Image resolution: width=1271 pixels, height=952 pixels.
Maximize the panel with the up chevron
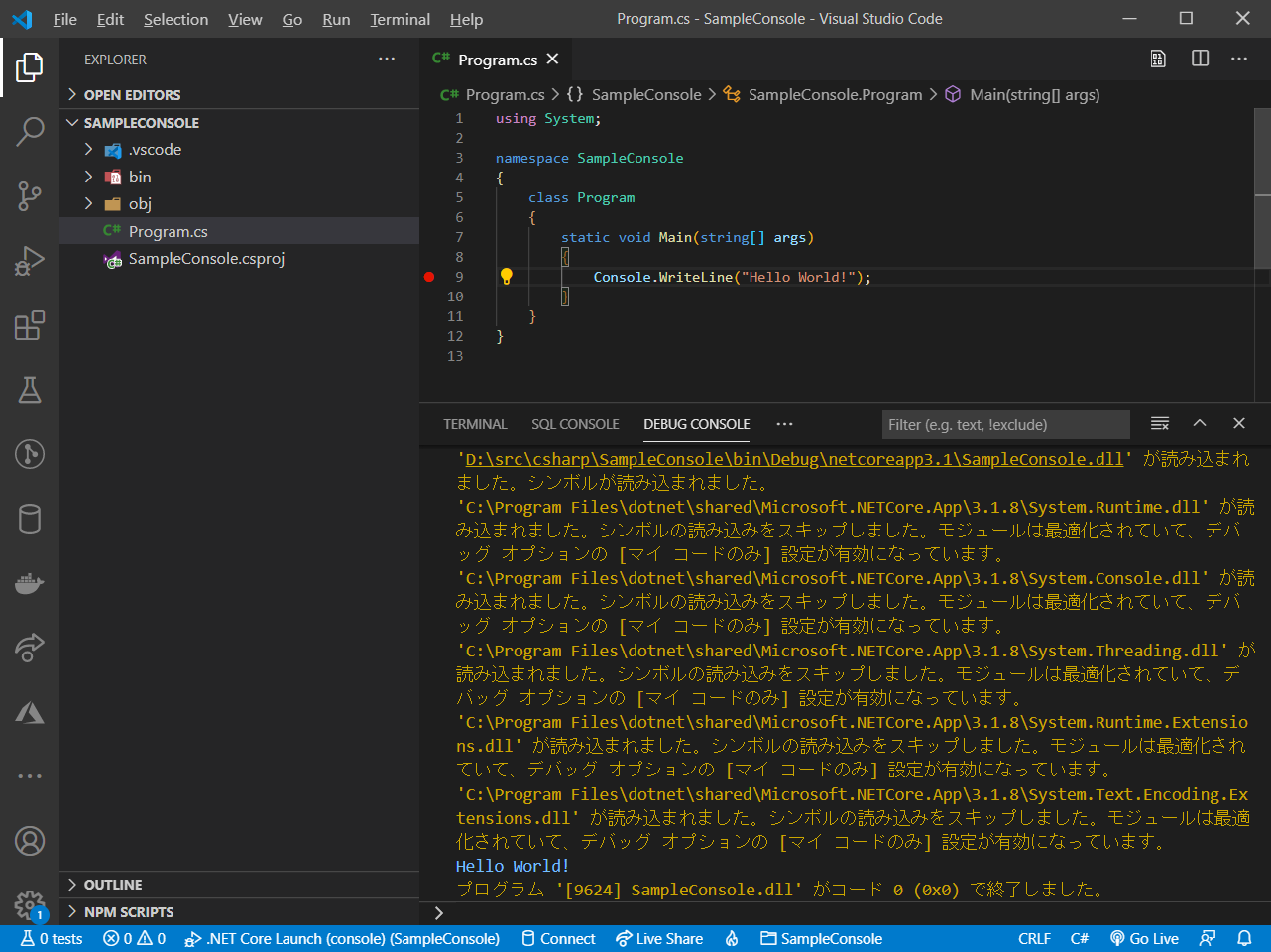[1200, 423]
